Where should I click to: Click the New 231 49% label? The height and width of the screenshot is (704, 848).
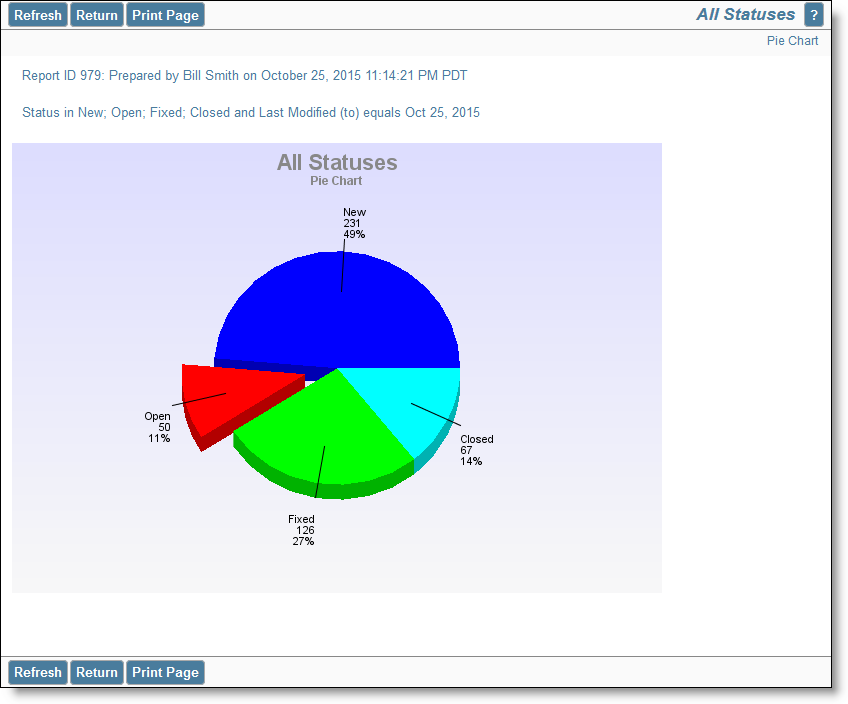point(354,222)
